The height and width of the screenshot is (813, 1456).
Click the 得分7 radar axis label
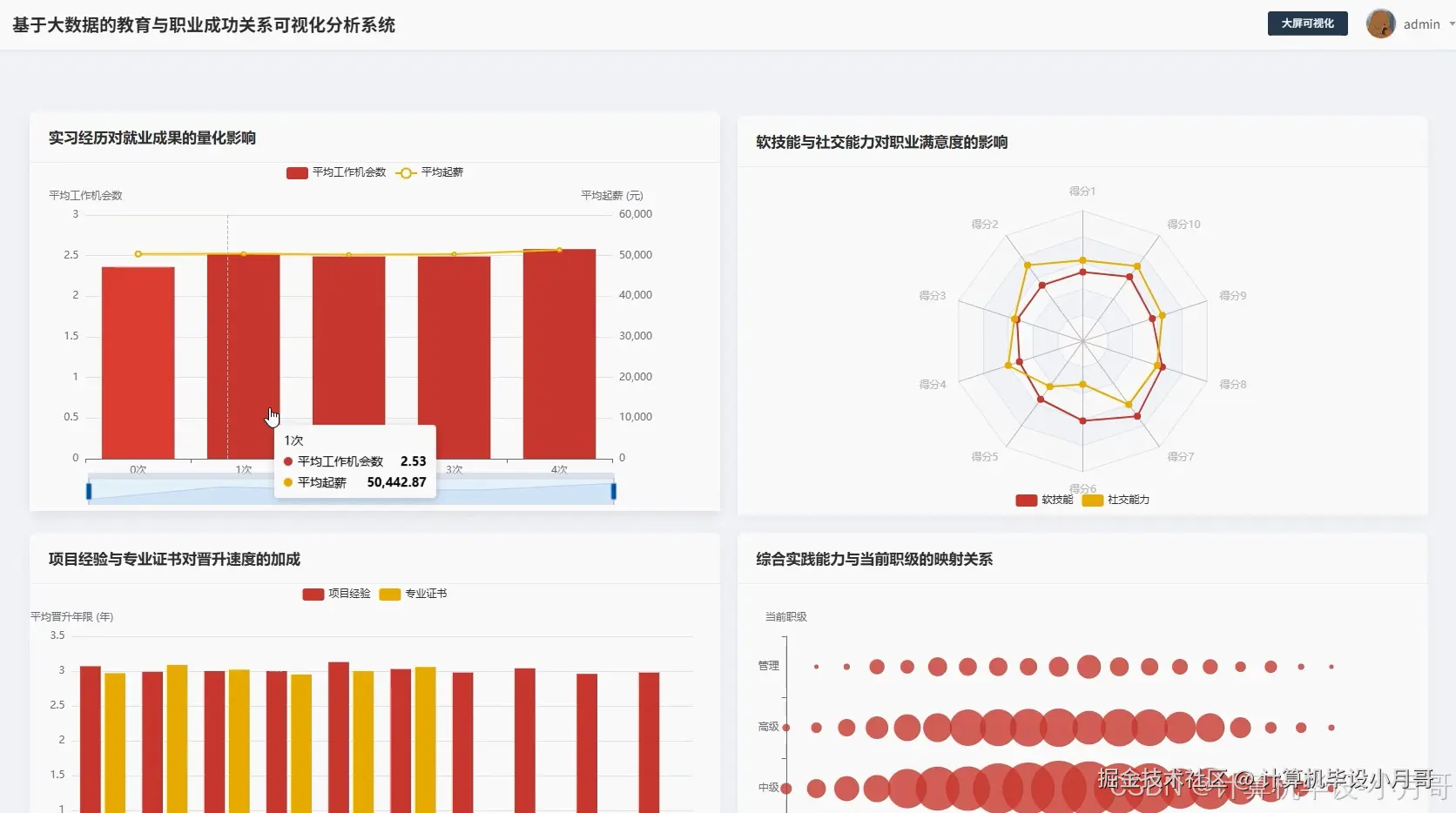click(1180, 457)
